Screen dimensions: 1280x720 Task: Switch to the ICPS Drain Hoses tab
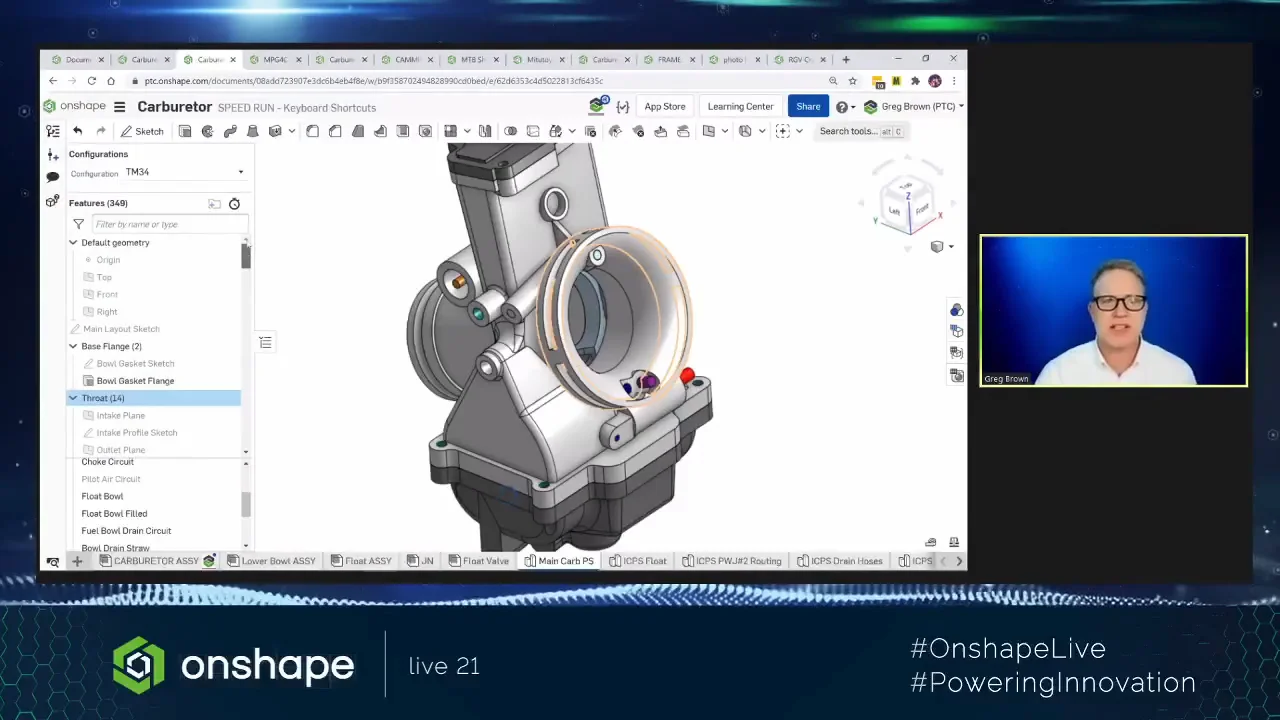click(x=840, y=561)
